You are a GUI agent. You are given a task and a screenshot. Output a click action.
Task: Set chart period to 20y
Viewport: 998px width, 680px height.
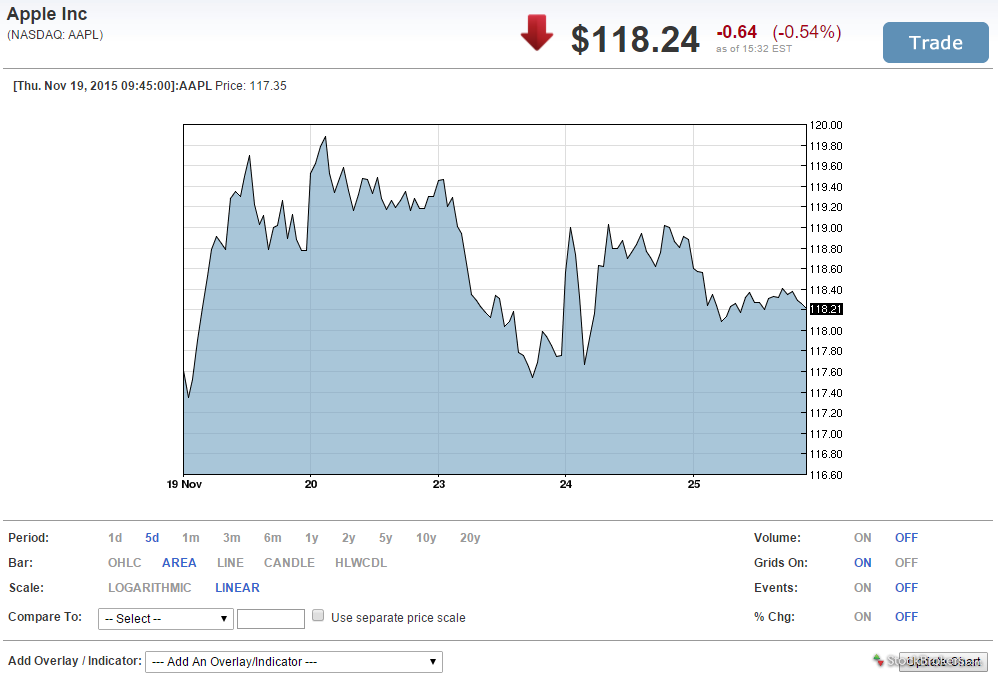coord(470,538)
